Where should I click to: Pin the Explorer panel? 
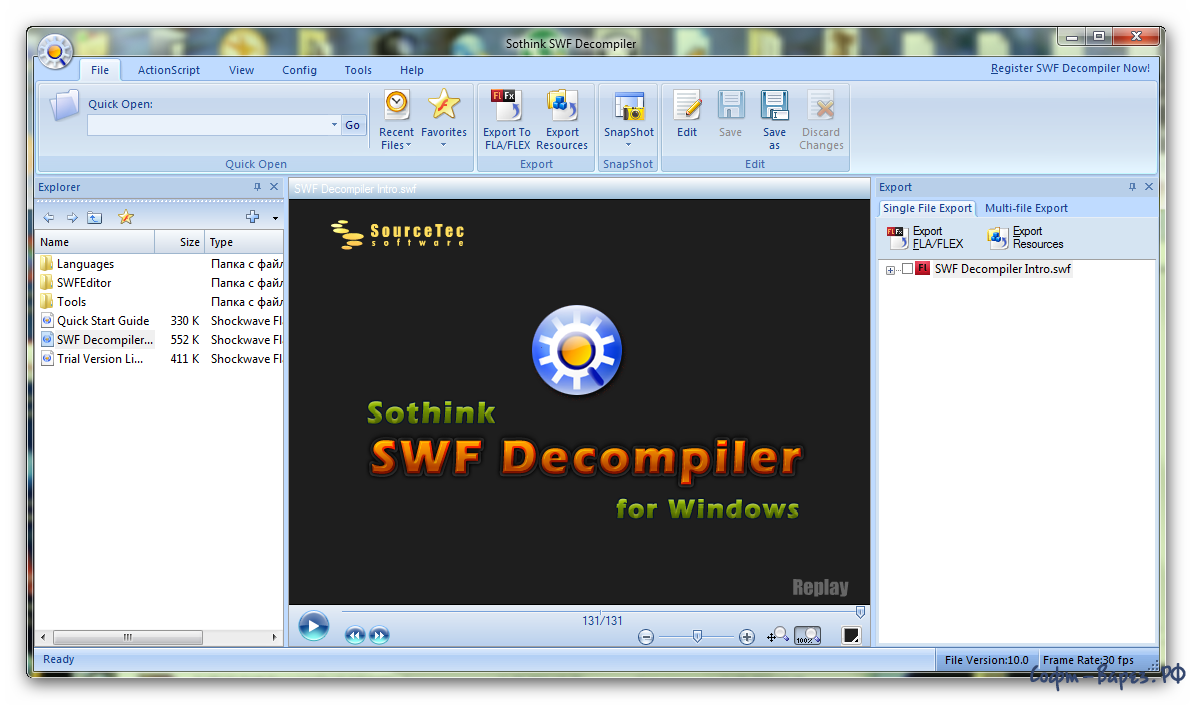pyautogui.click(x=257, y=186)
